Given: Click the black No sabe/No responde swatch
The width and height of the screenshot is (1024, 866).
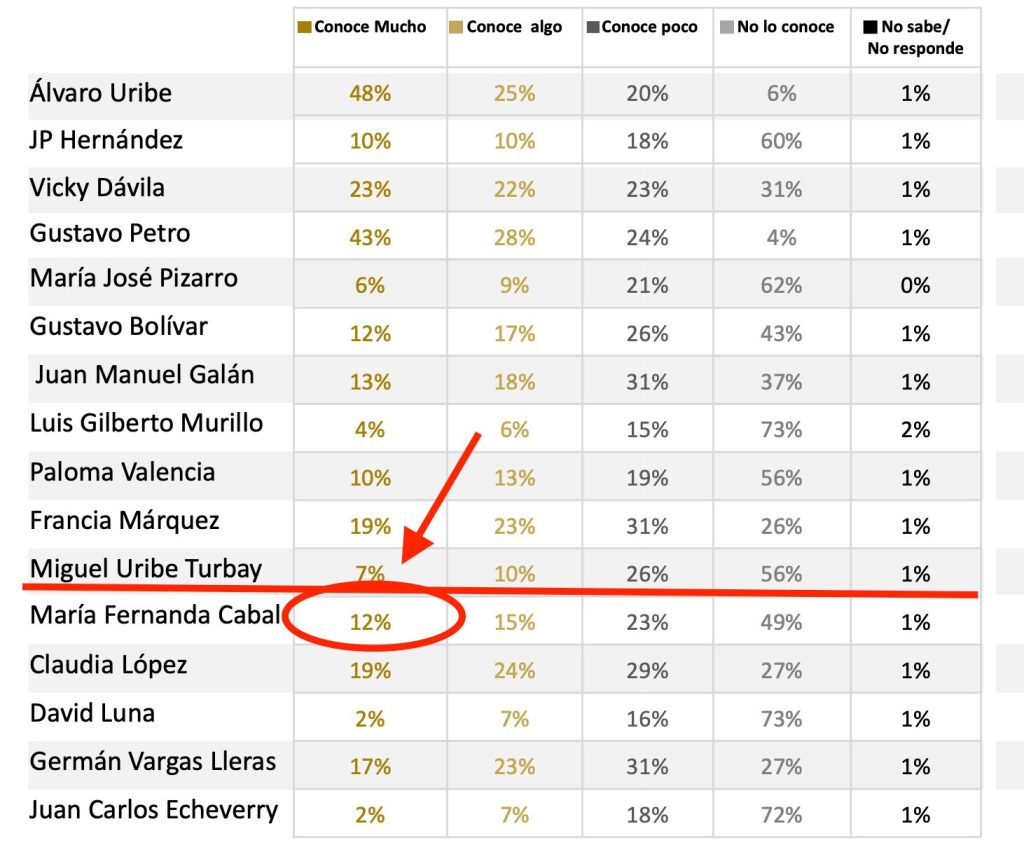Looking at the screenshot, I should point(872,27).
